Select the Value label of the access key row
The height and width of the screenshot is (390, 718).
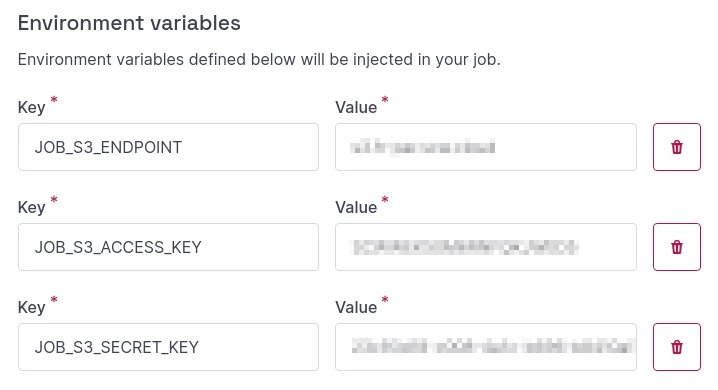pyautogui.click(x=356, y=208)
